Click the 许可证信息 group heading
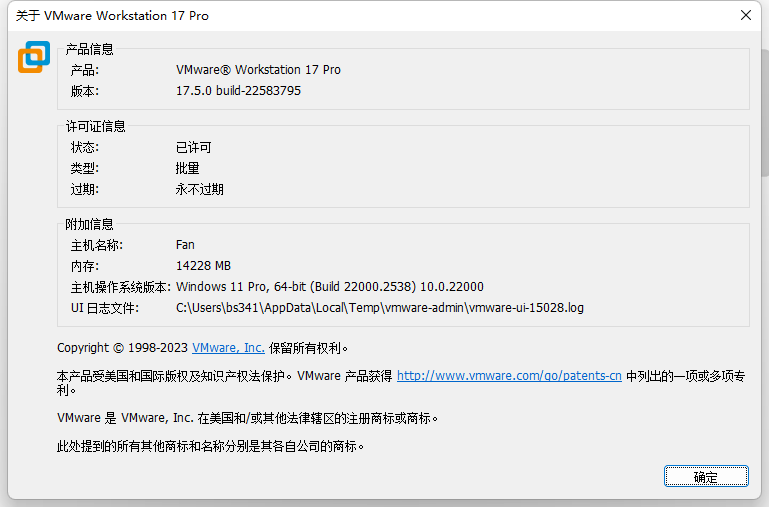 point(96,127)
